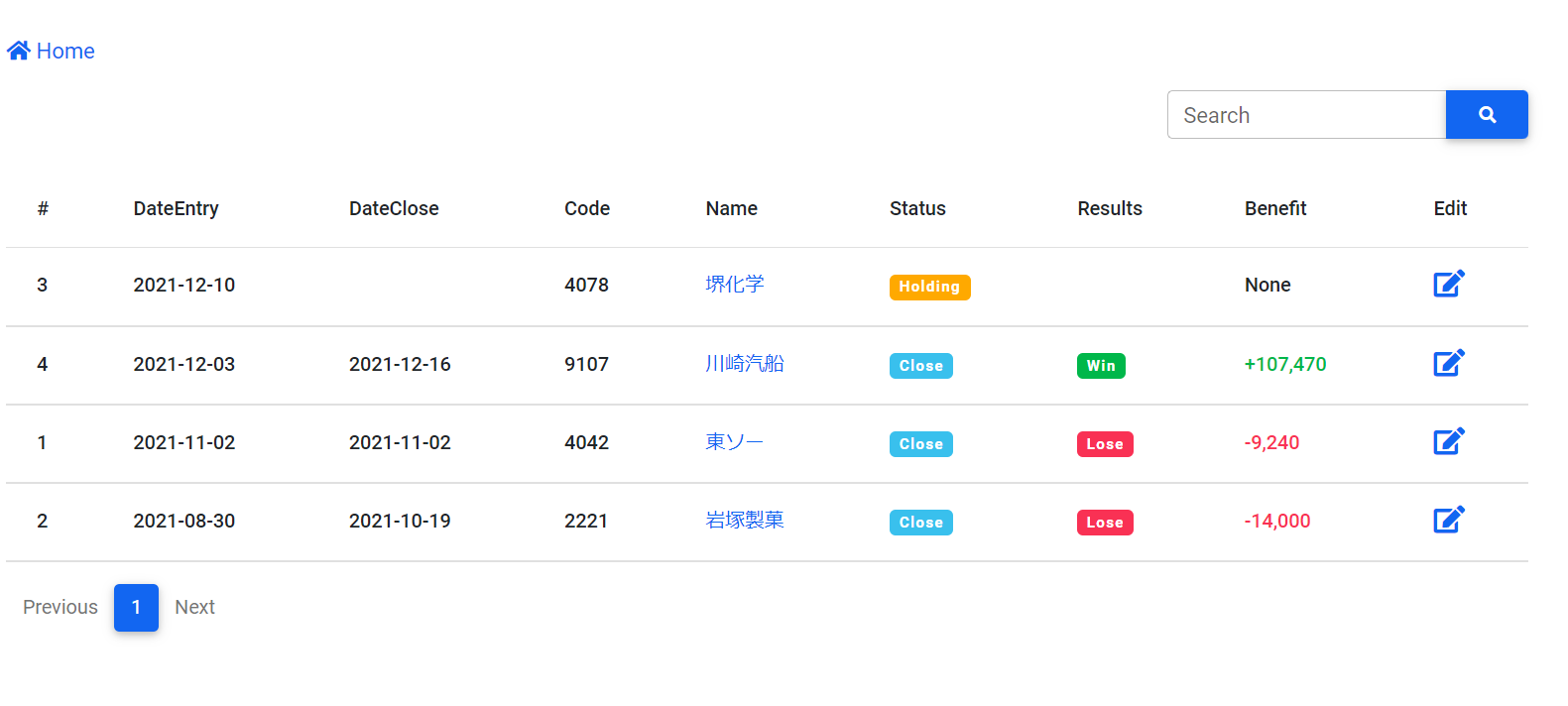
Task: Select entry date 2021-12-10
Action: [x=184, y=285]
